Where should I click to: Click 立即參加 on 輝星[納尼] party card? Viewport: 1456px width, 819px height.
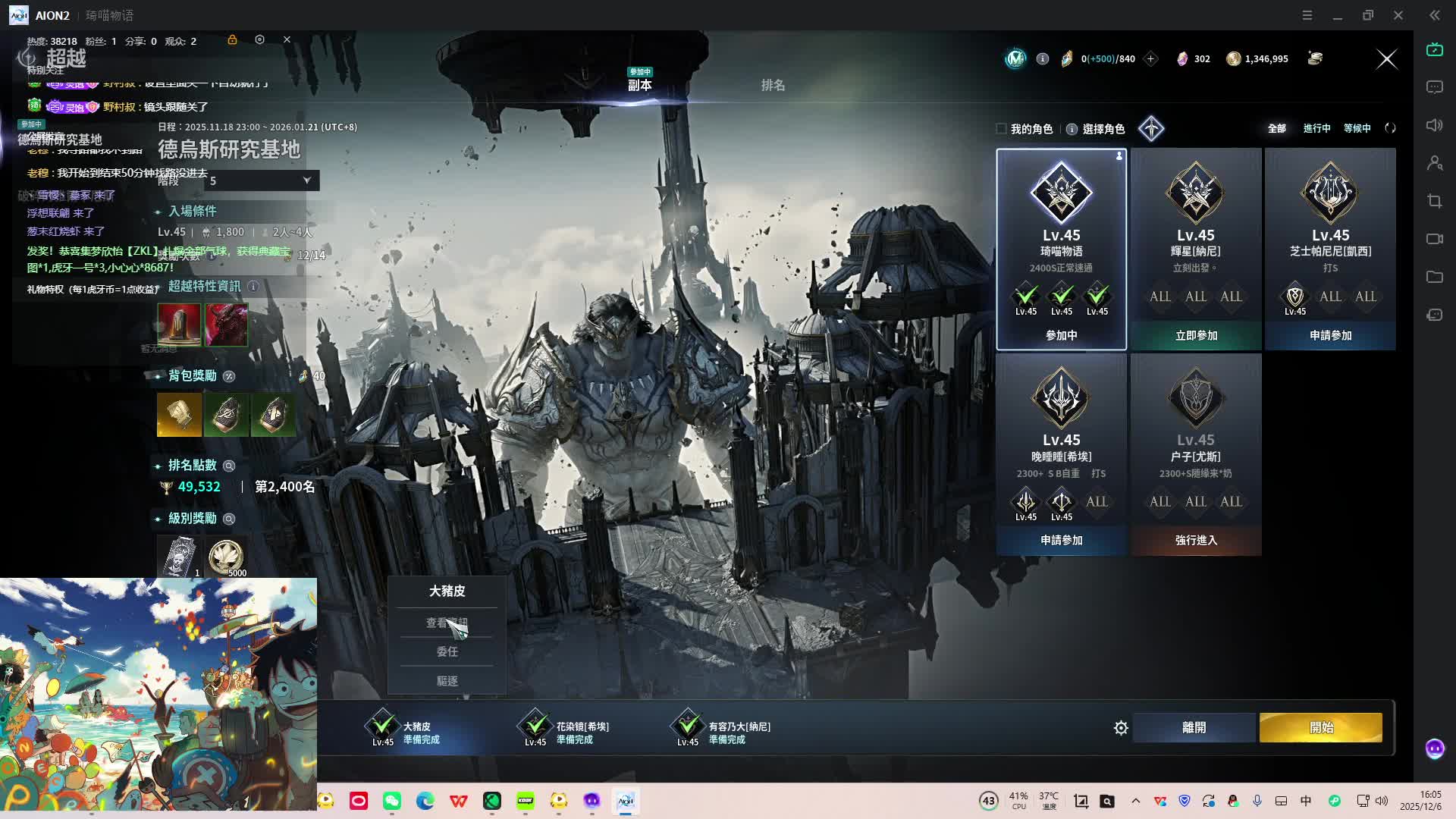click(1196, 335)
